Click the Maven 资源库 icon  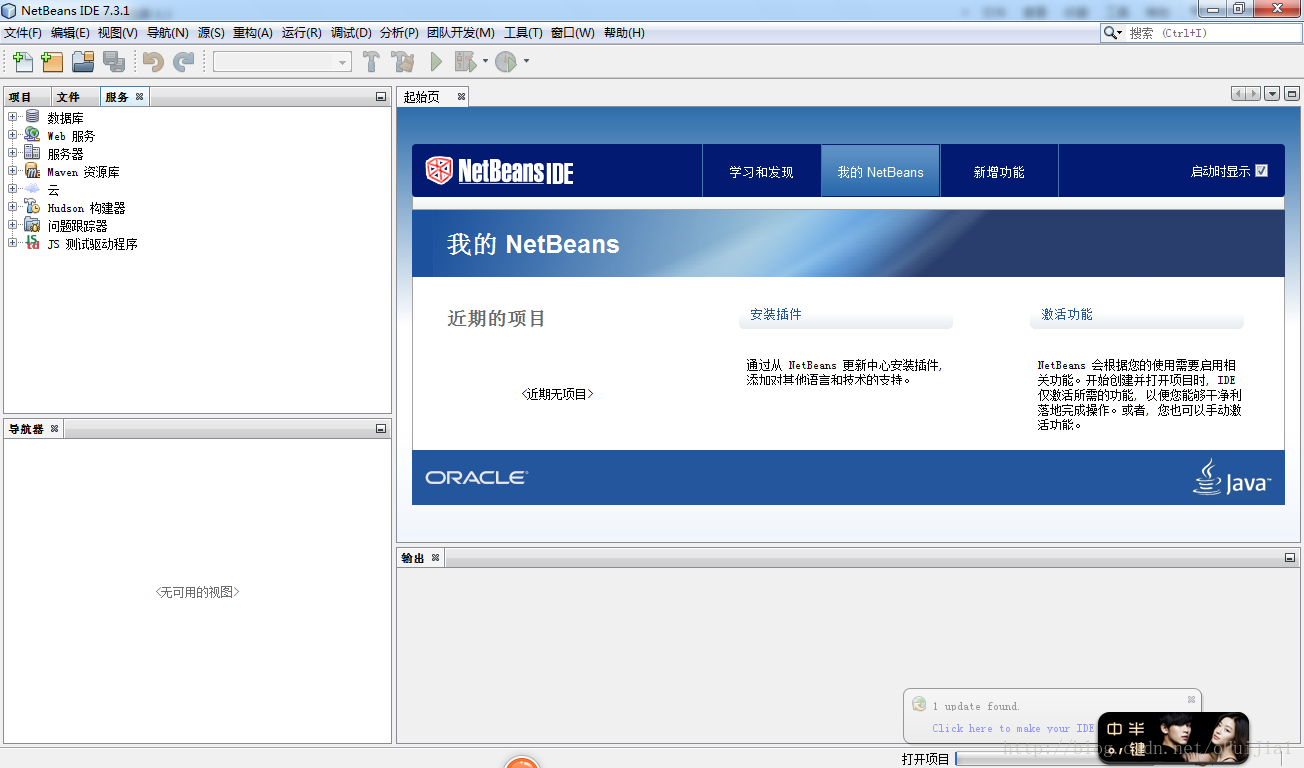[x=33, y=171]
